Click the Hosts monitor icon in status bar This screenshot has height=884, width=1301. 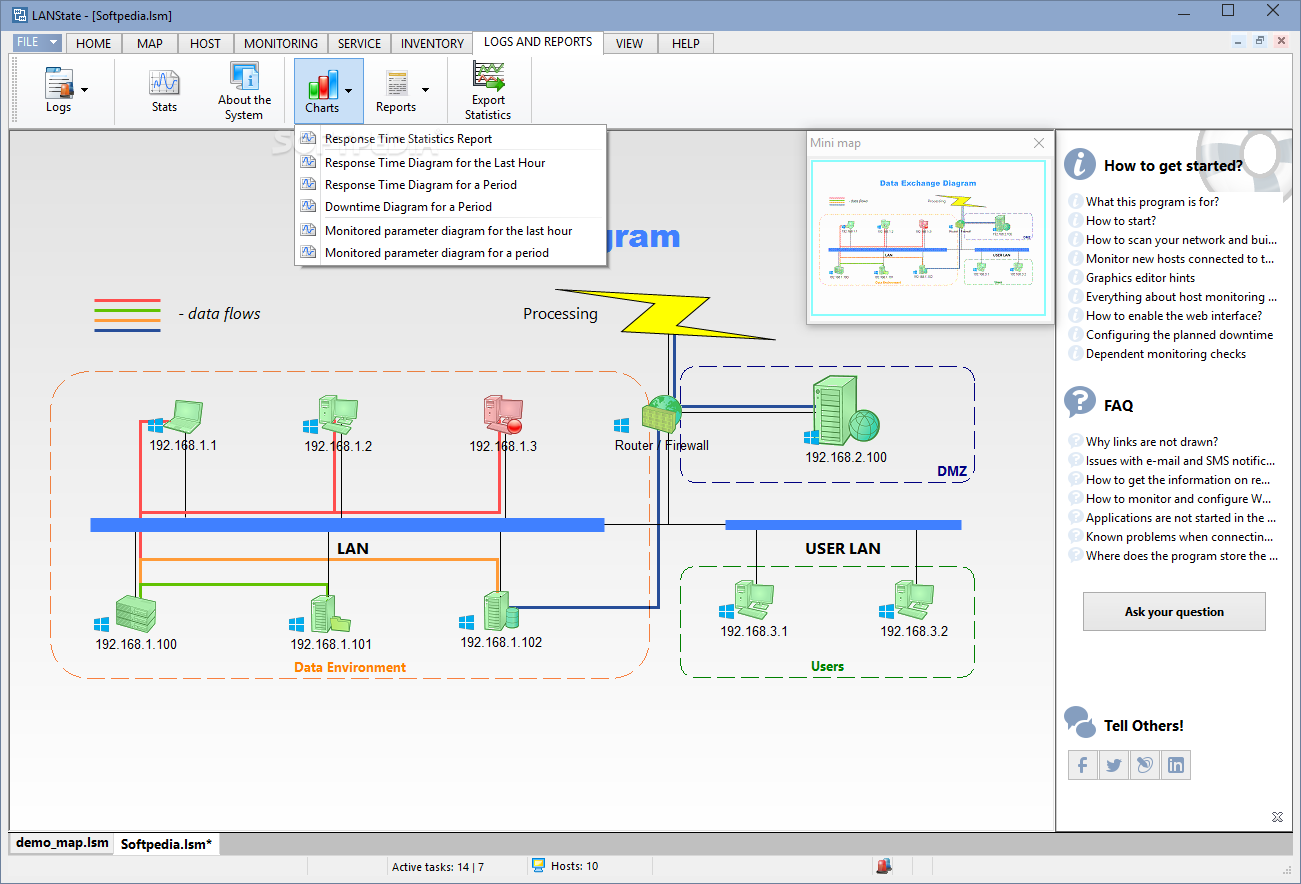click(538, 866)
